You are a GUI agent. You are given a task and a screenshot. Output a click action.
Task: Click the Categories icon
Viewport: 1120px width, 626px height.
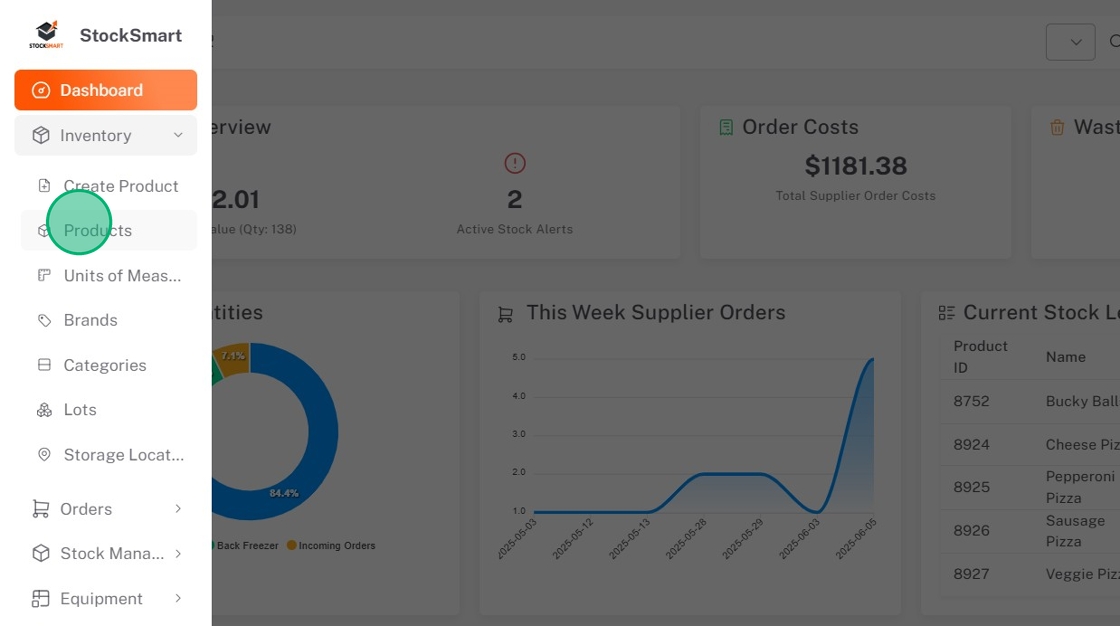44,365
